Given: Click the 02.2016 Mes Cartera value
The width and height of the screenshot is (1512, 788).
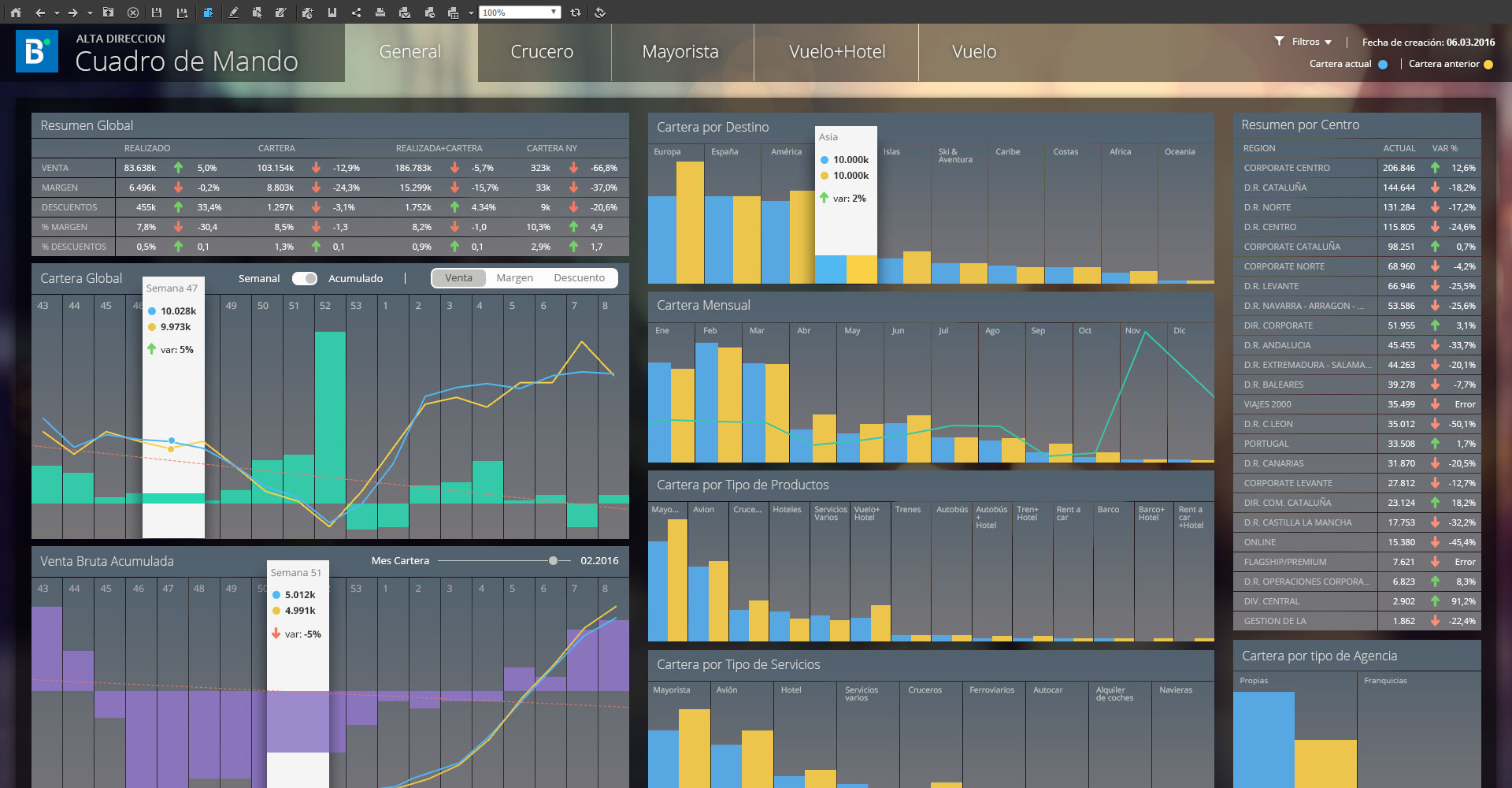Looking at the screenshot, I should tap(599, 561).
